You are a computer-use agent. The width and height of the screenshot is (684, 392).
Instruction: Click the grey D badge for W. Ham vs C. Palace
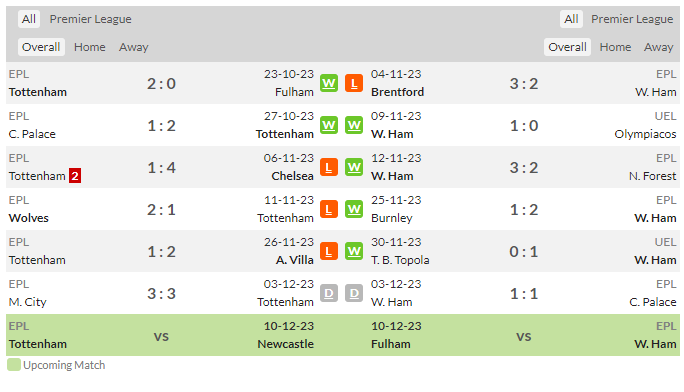coord(354,293)
